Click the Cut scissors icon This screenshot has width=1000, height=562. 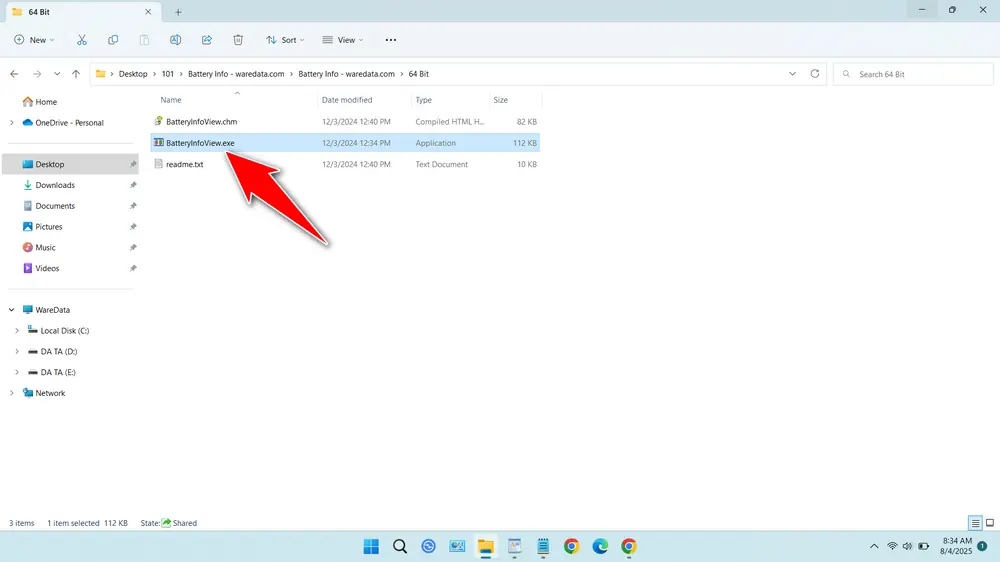tap(82, 40)
